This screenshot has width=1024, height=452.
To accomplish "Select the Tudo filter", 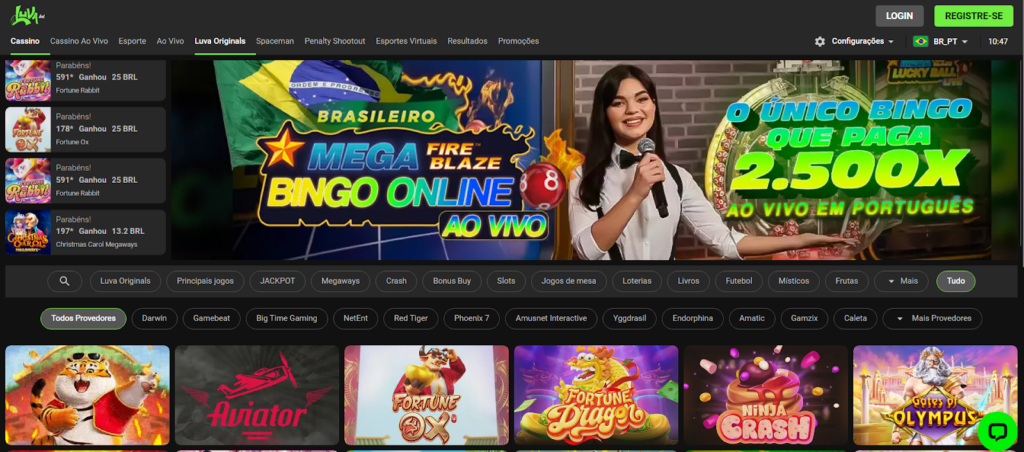I will coord(956,281).
